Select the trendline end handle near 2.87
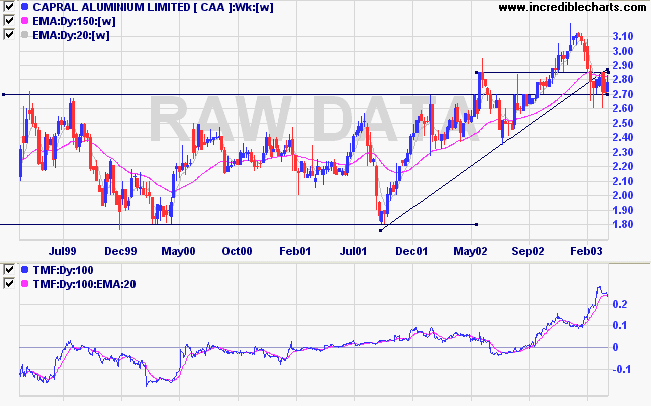The image size is (651, 406). point(607,70)
